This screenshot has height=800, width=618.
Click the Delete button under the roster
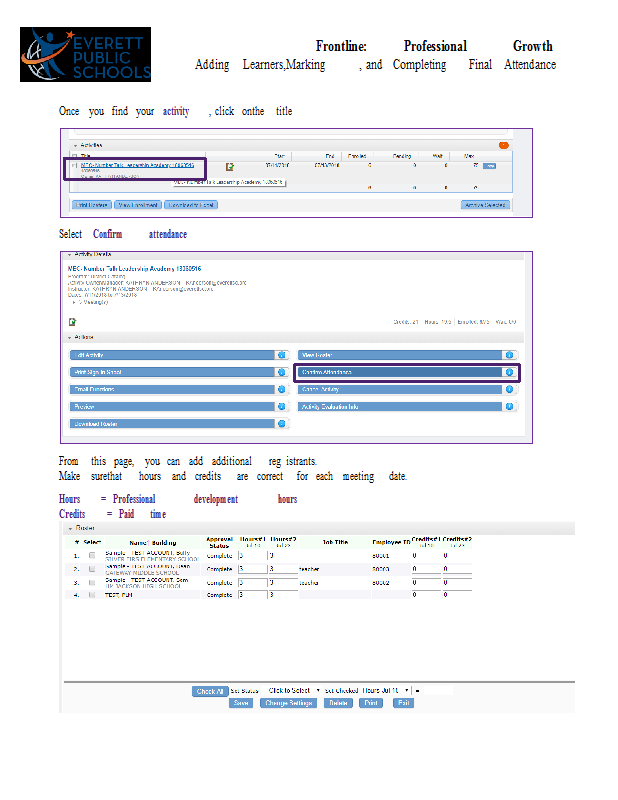[338, 703]
